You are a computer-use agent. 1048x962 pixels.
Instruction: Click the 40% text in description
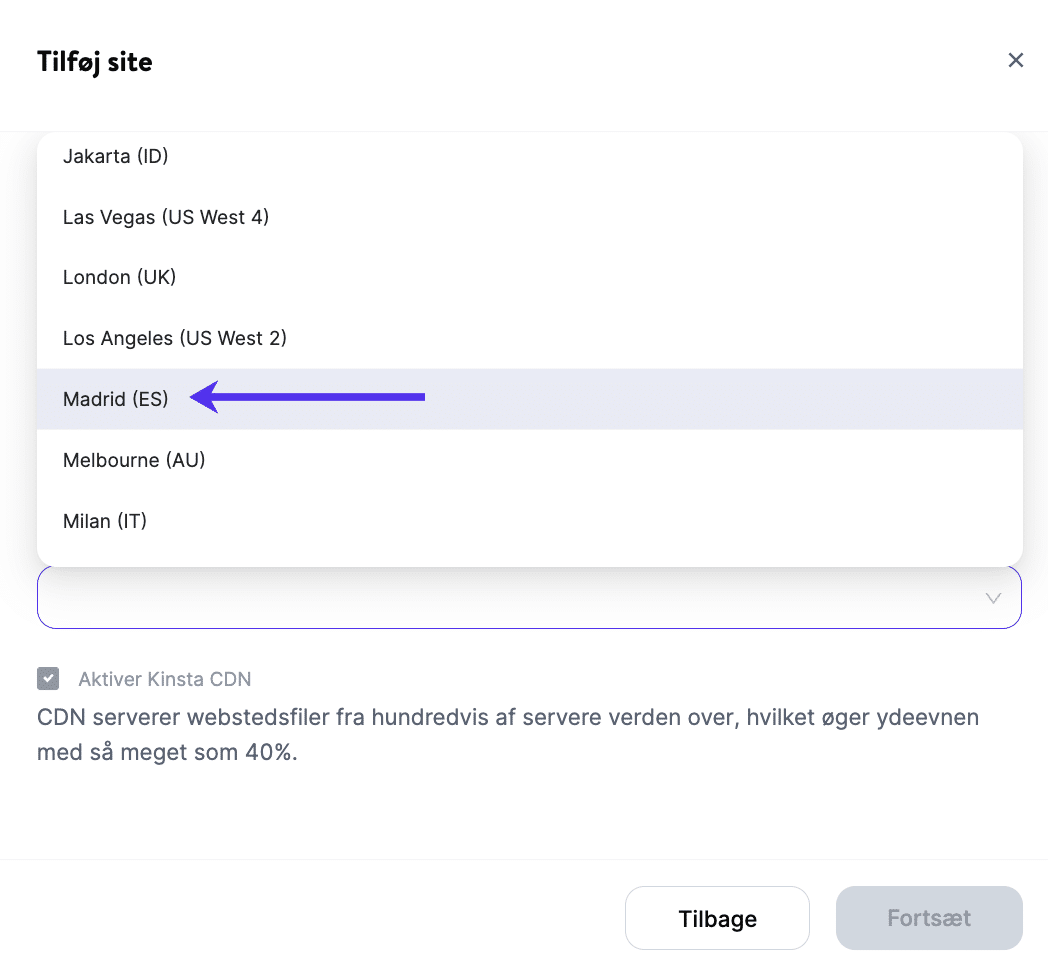click(x=271, y=752)
